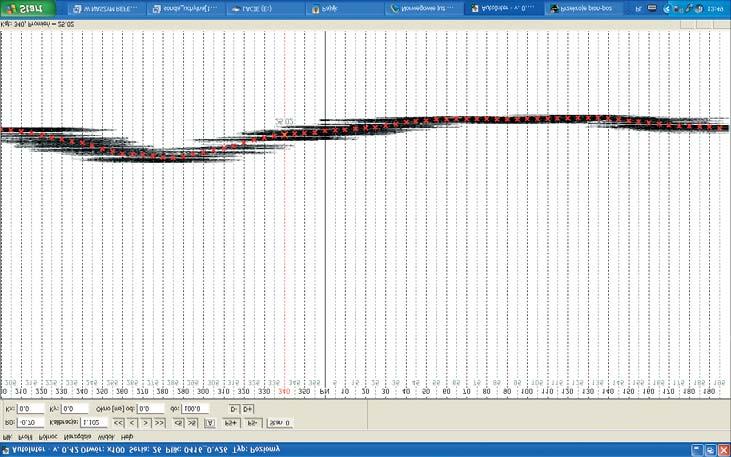Open the Plik menu

pos(7,437)
